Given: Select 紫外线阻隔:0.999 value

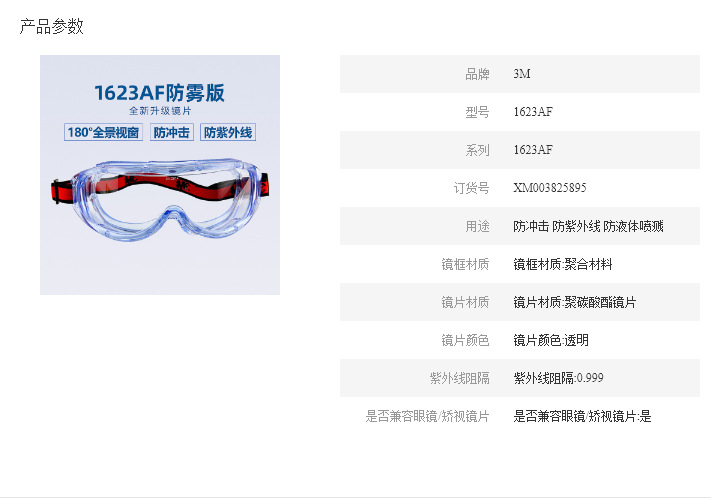Looking at the screenshot, I should click(x=558, y=378).
